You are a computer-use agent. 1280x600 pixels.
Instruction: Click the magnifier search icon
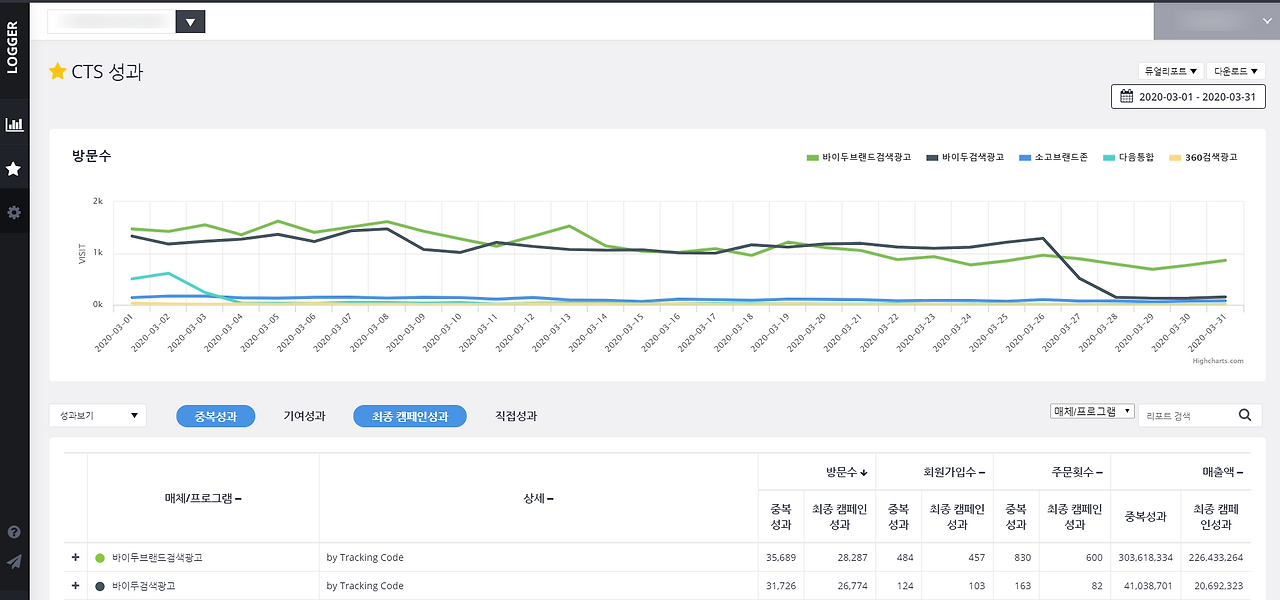(x=1245, y=415)
